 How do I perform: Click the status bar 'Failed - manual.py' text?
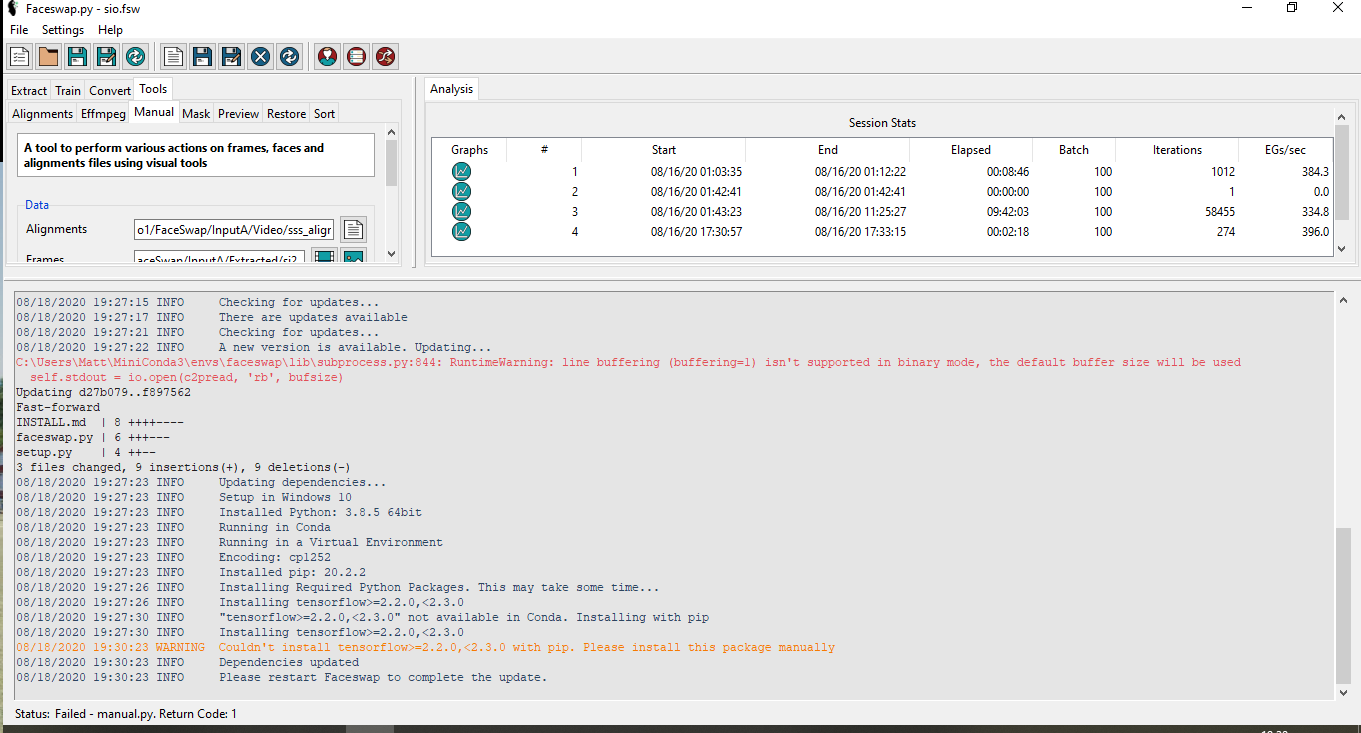coord(146,714)
